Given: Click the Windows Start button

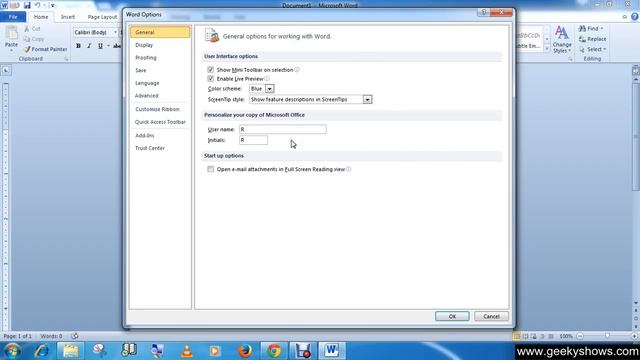Looking at the screenshot, I should (x=12, y=351).
